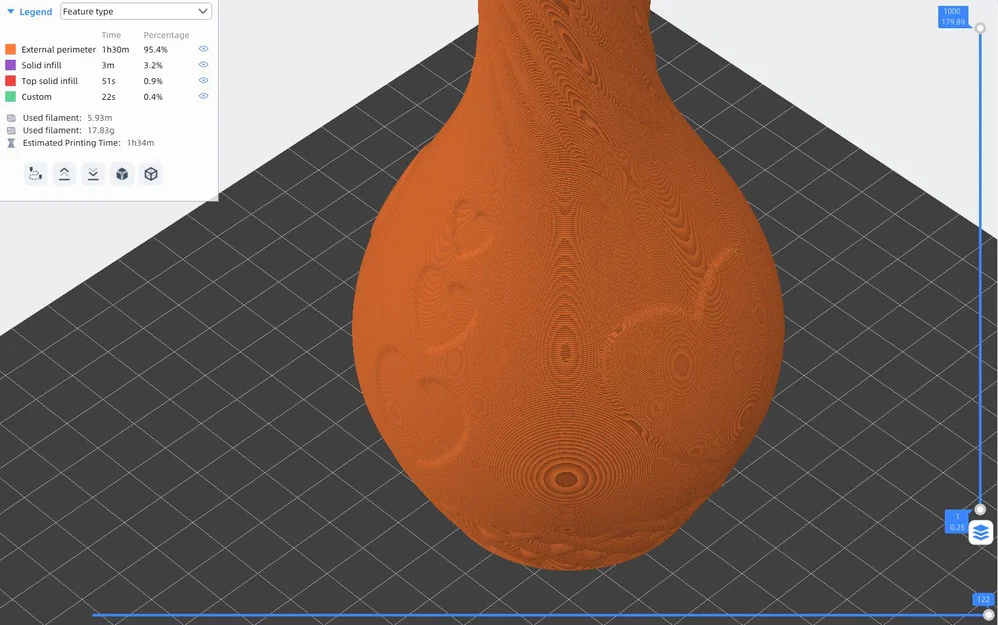Click the layers stack icon by slider

pyautogui.click(x=981, y=532)
